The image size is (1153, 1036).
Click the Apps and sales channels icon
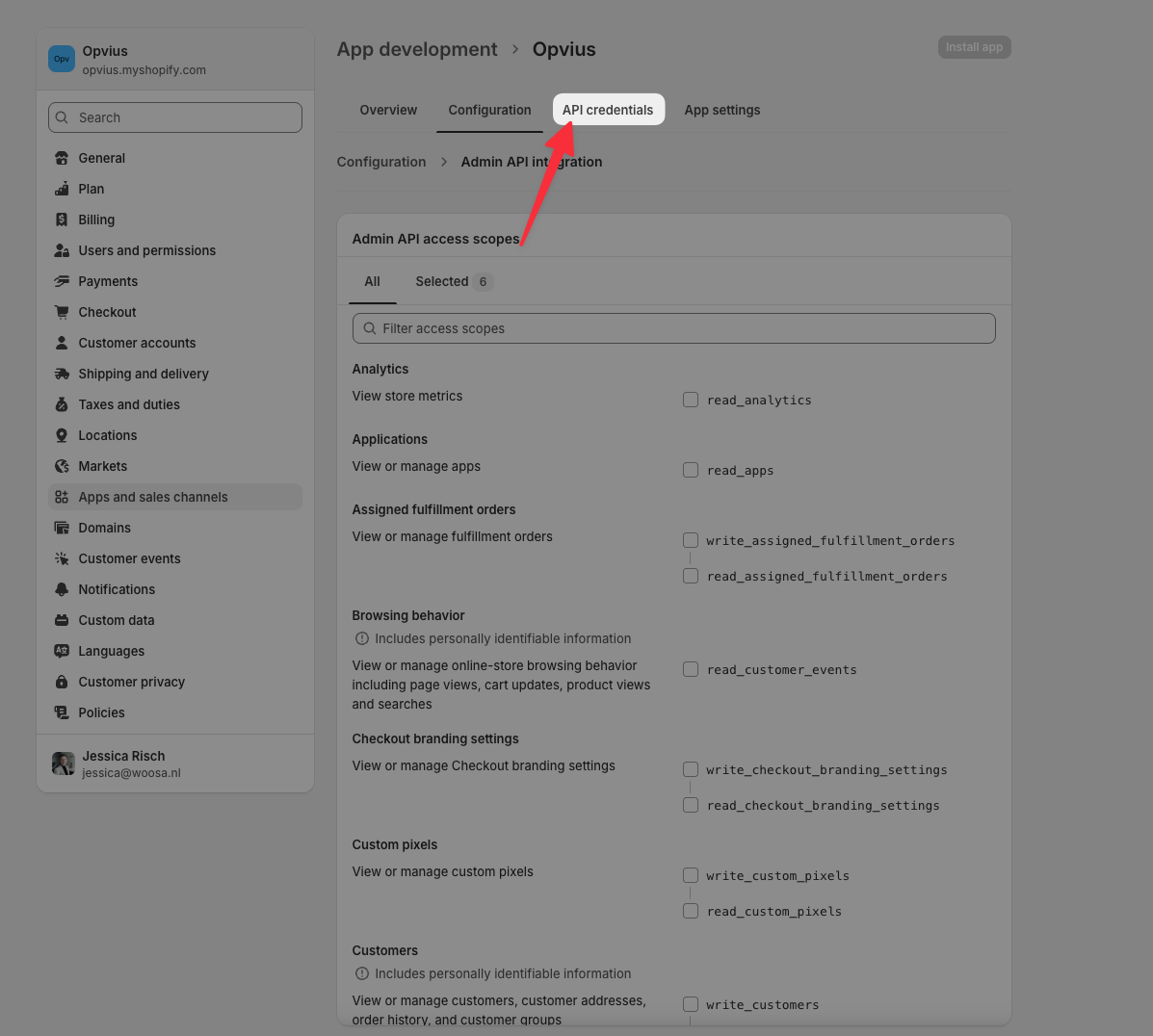pos(62,498)
